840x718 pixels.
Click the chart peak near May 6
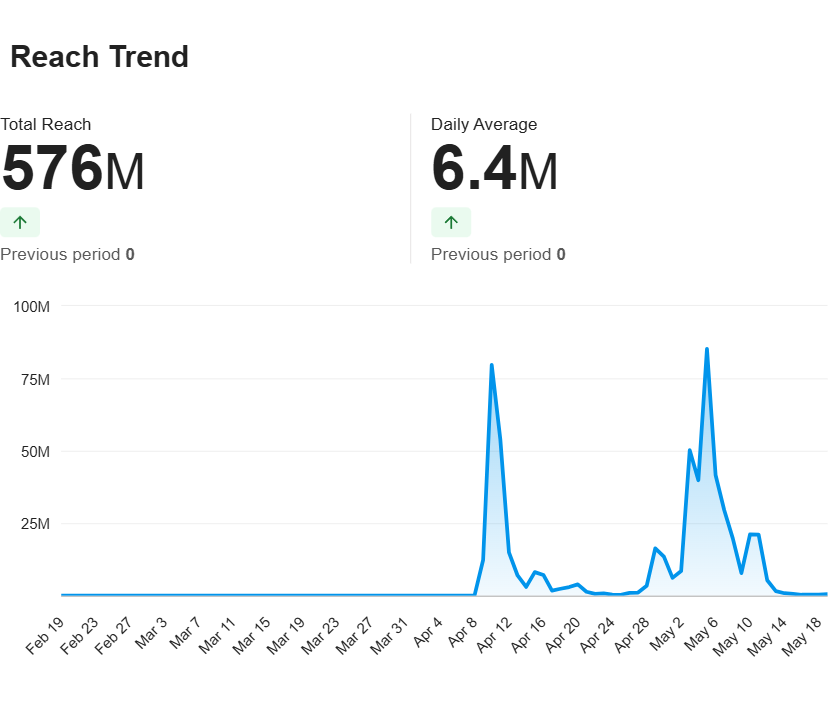[707, 350]
